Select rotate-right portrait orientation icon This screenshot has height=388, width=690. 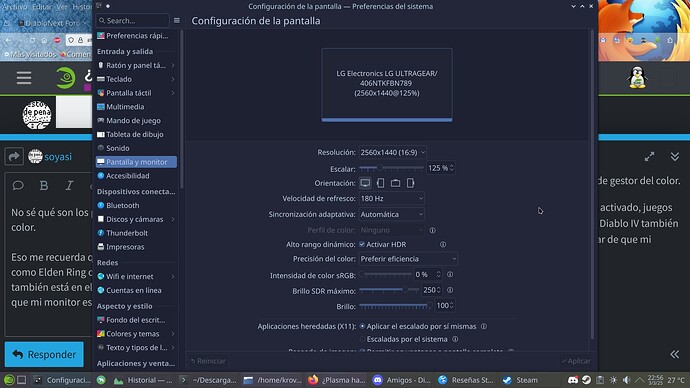pos(410,183)
